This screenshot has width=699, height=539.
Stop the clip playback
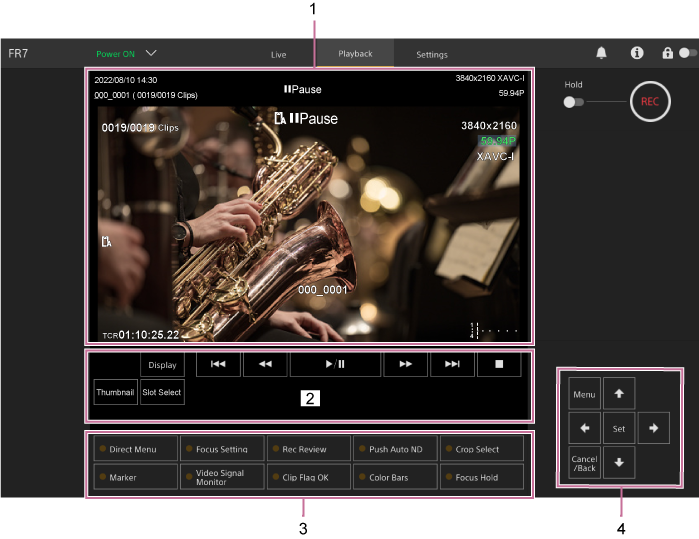pyautogui.click(x=498, y=365)
